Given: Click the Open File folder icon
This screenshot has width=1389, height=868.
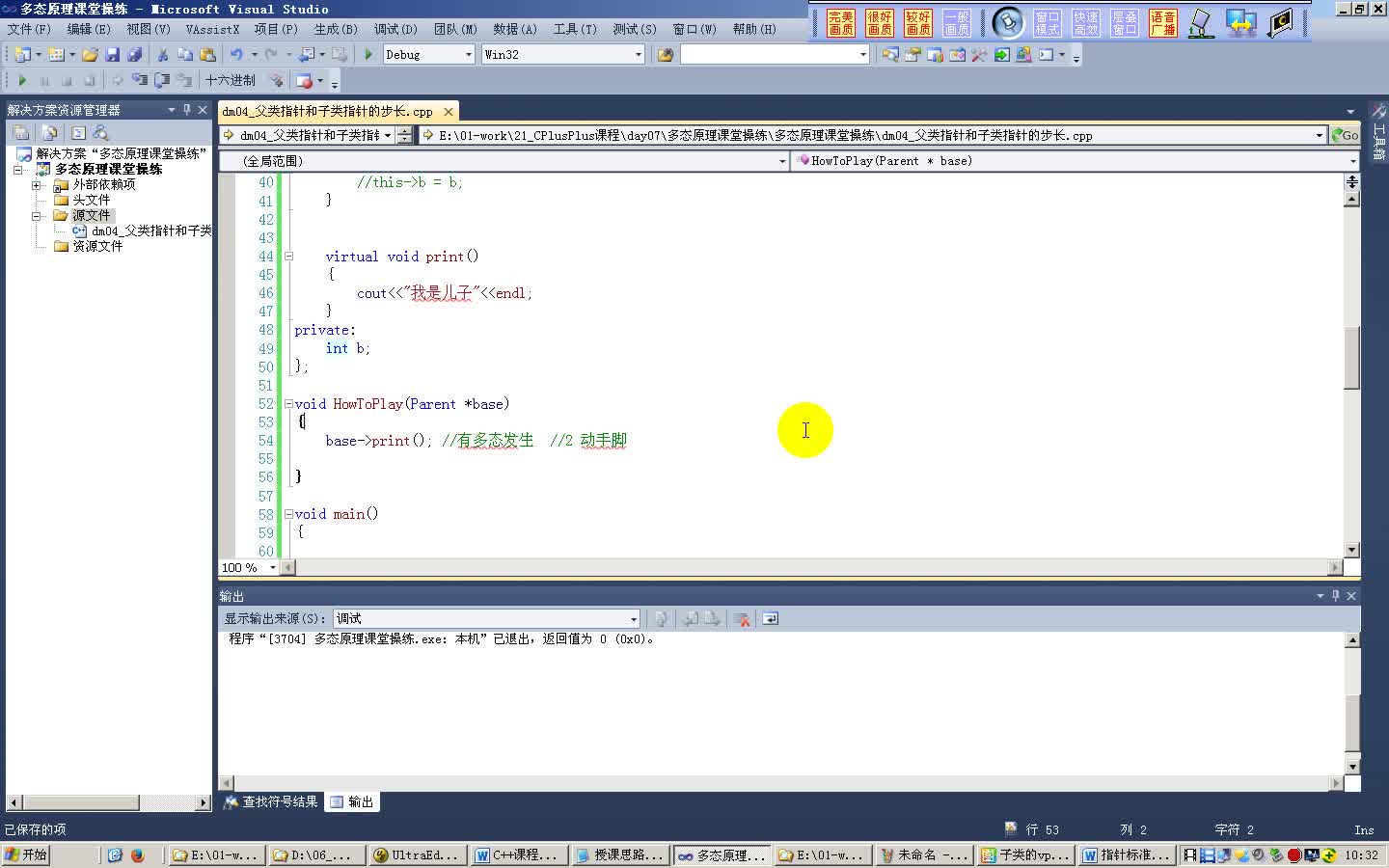Looking at the screenshot, I should (x=90, y=55).
